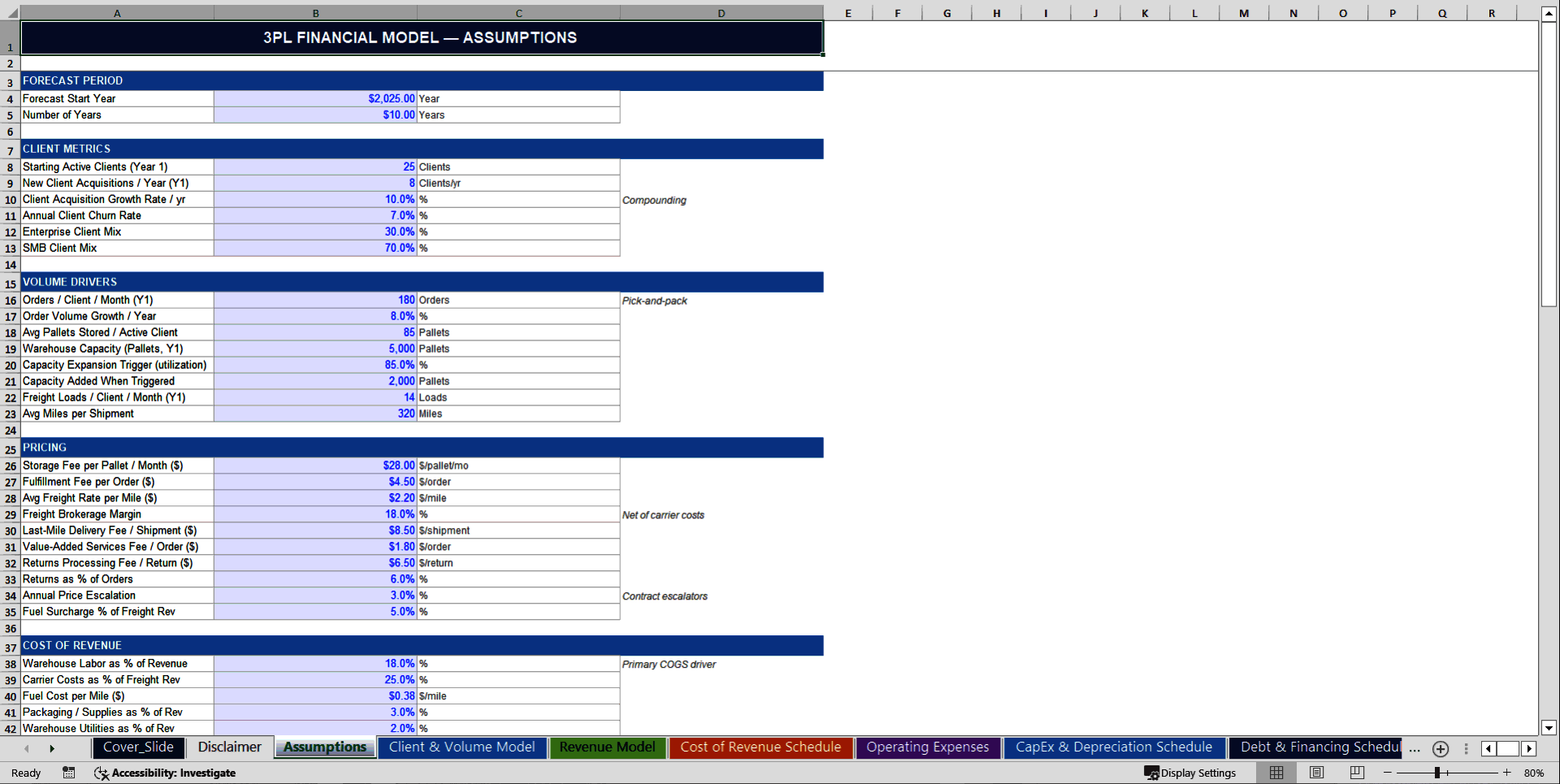This screenshot has width=1560, height=784.
Task: Click zoom out minus control
Action: click(x=1388, y=773)
